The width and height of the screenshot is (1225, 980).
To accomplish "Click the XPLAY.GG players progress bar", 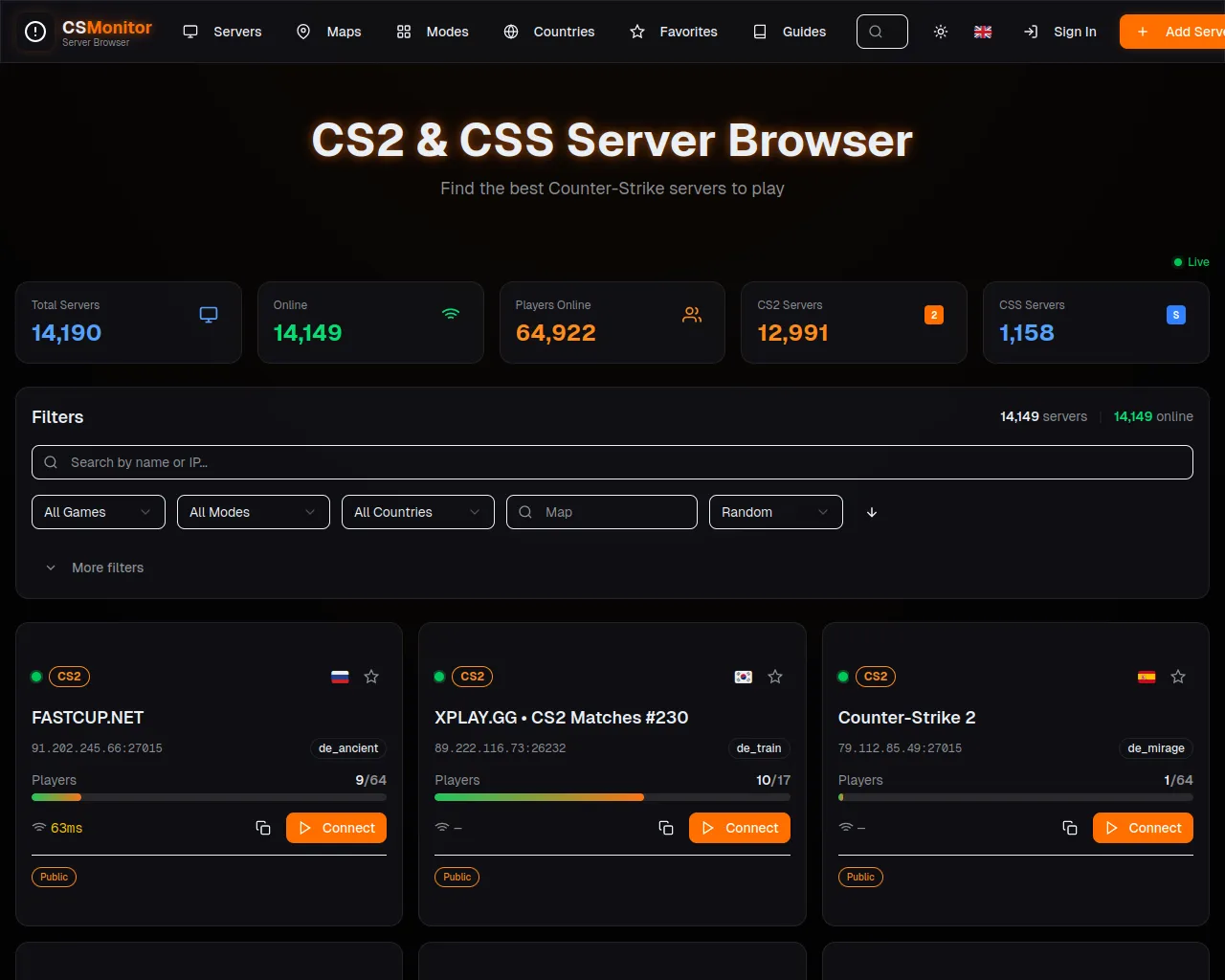I will [x=612, y=797].
